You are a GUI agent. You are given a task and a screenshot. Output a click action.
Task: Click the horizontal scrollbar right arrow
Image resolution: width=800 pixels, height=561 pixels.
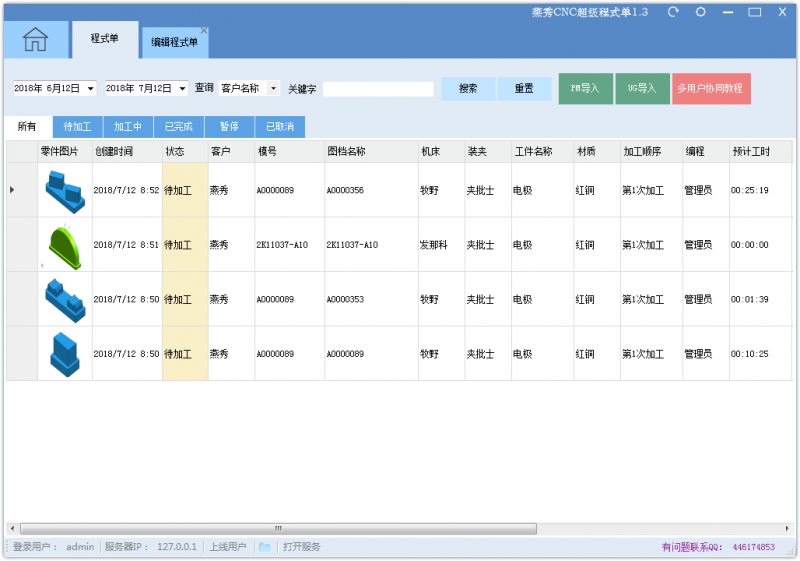[x=787, y=528]
